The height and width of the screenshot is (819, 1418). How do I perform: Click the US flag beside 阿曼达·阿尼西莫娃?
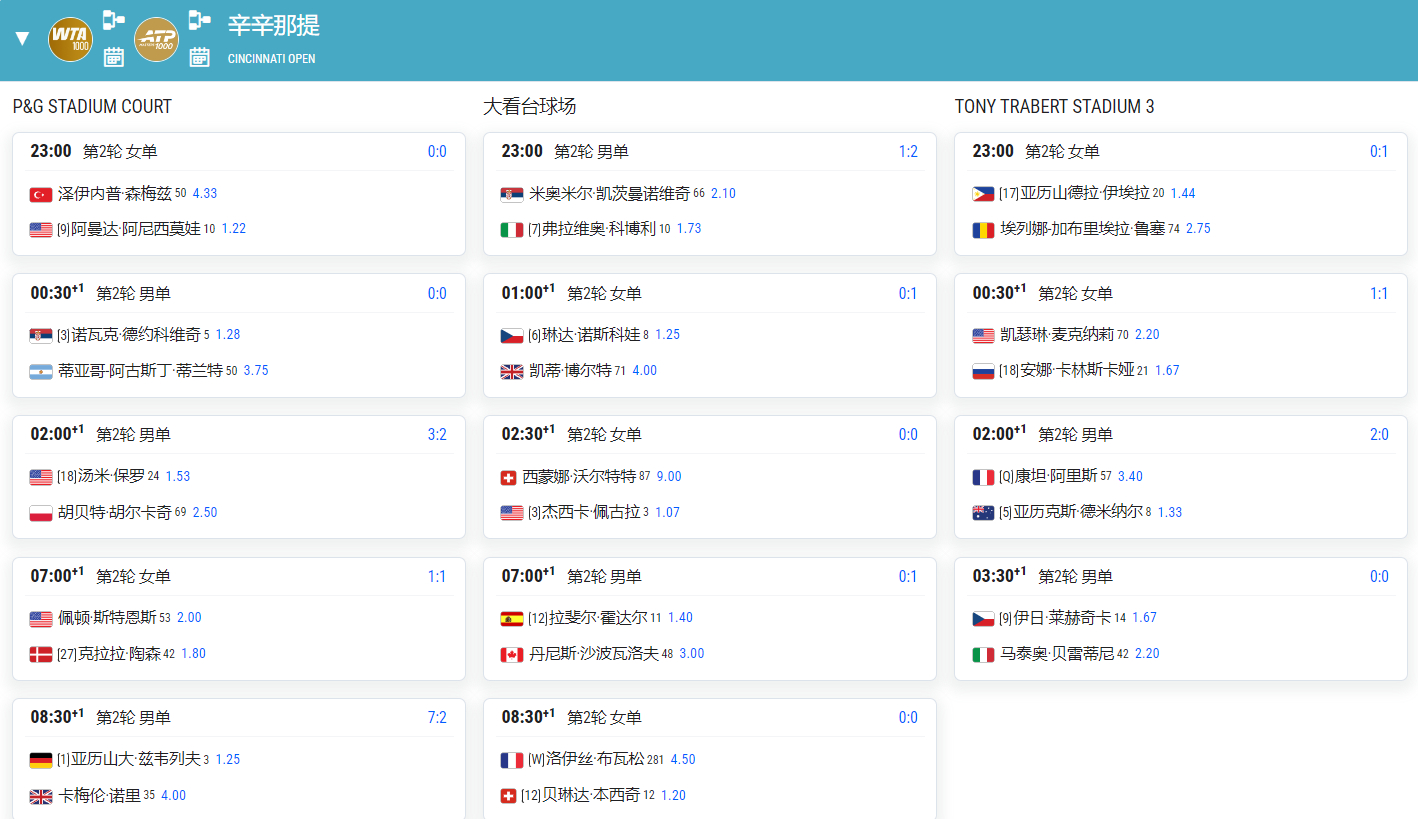[x=41, y=229]
